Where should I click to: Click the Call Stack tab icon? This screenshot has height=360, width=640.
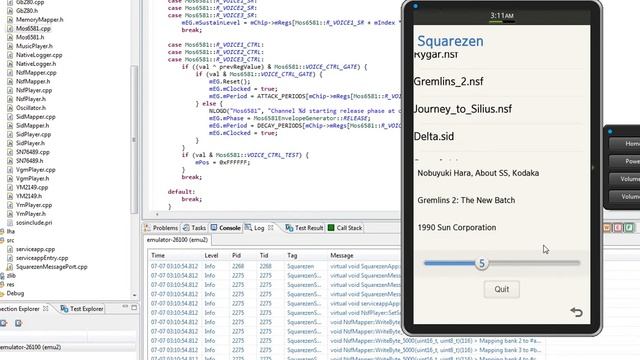point(331,228)
